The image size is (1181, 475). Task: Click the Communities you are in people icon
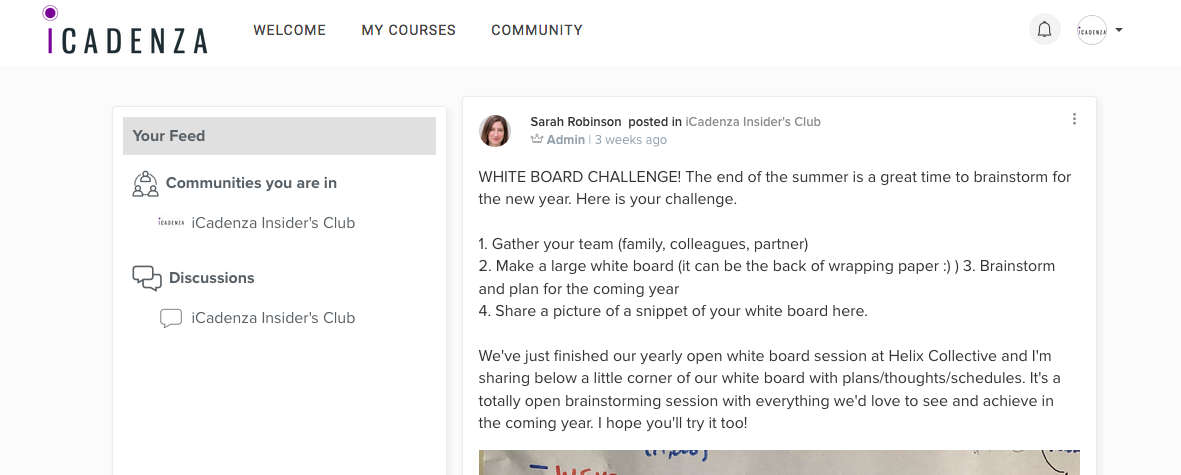[x=146, y=183]
